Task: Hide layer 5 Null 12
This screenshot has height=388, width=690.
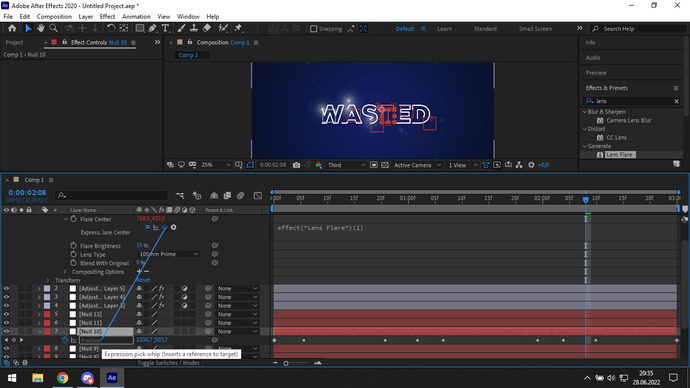Action: click(x=6, y=314)
